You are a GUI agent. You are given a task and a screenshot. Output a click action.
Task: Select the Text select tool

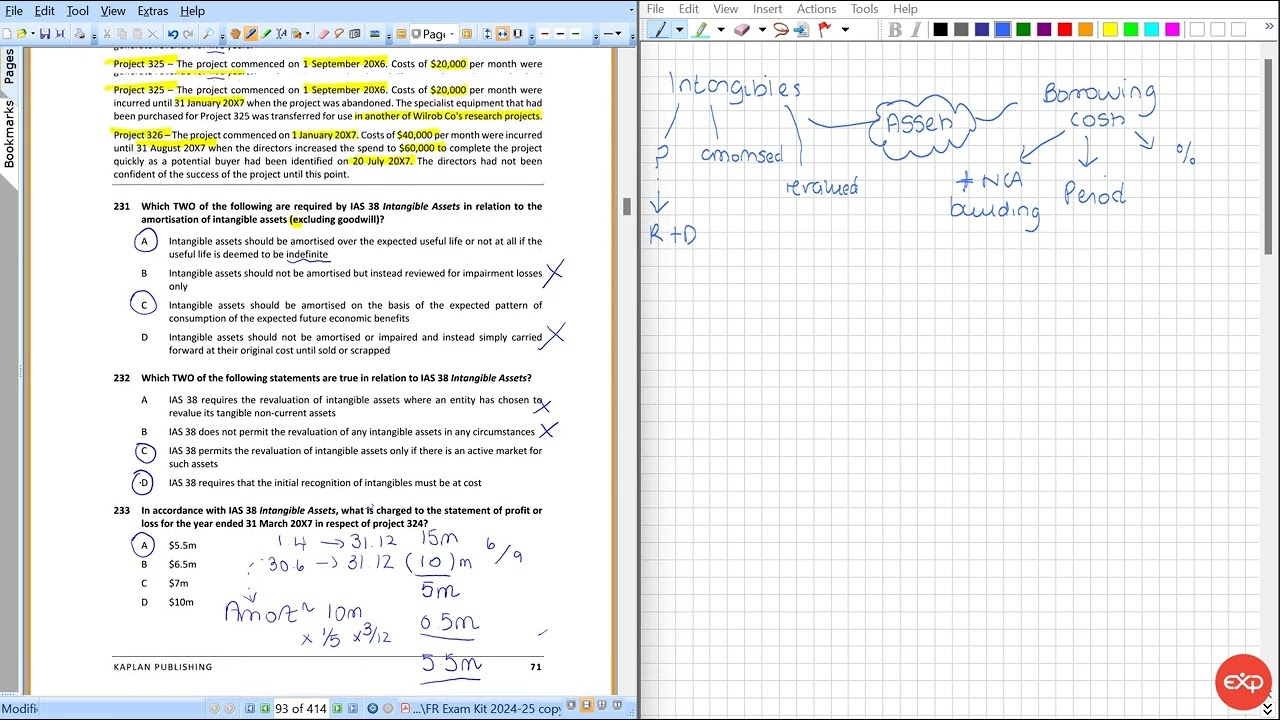pyautogui.click(x=281, y=34)
